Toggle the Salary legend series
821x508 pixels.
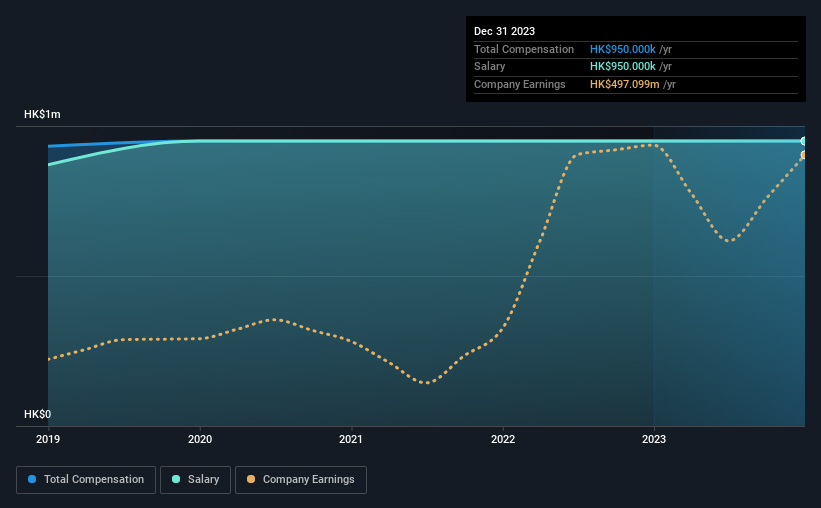pos(195,480)
